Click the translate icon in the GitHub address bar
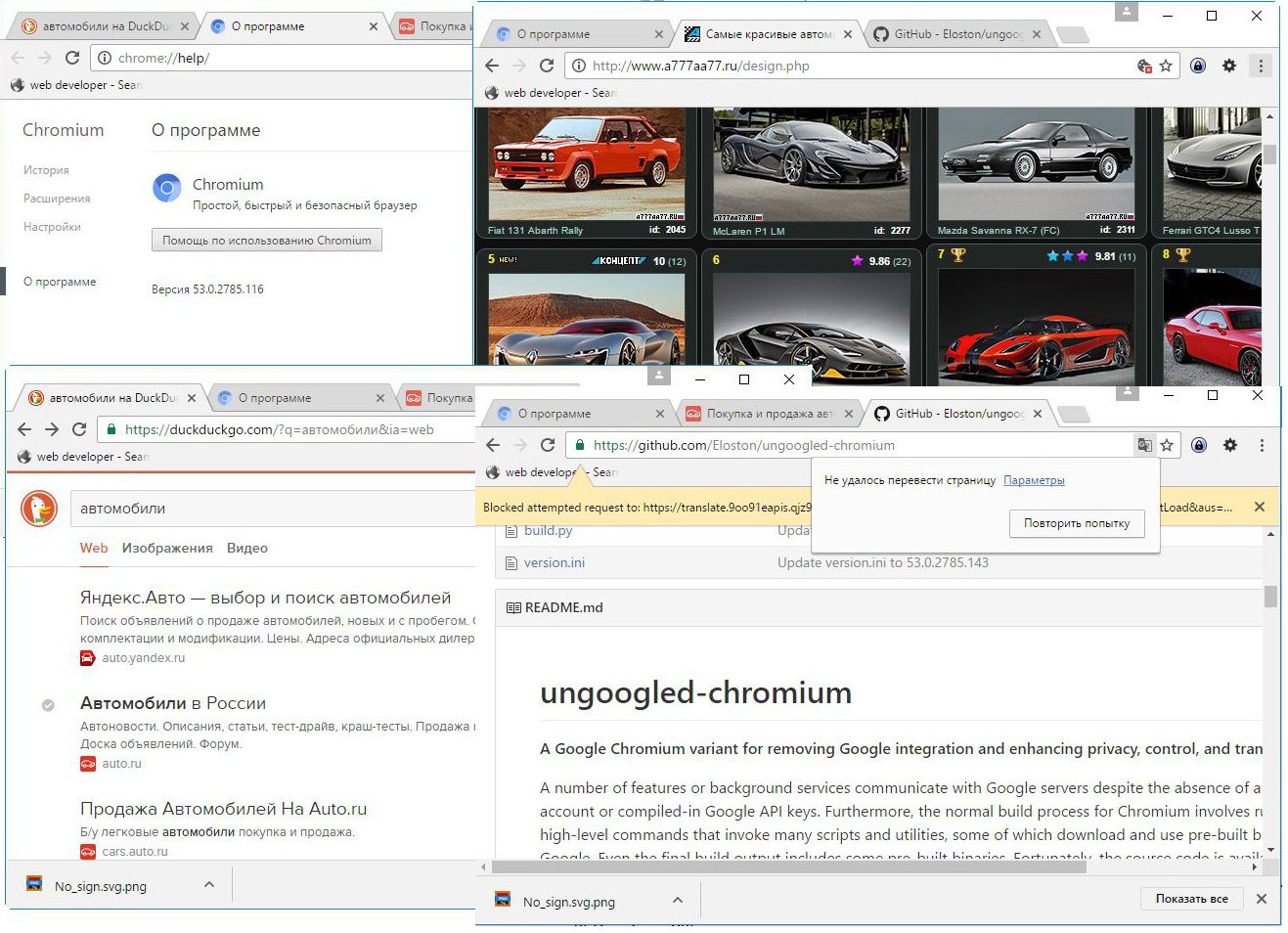This screenshot has width=1288, height=933. coord(1144,445)
